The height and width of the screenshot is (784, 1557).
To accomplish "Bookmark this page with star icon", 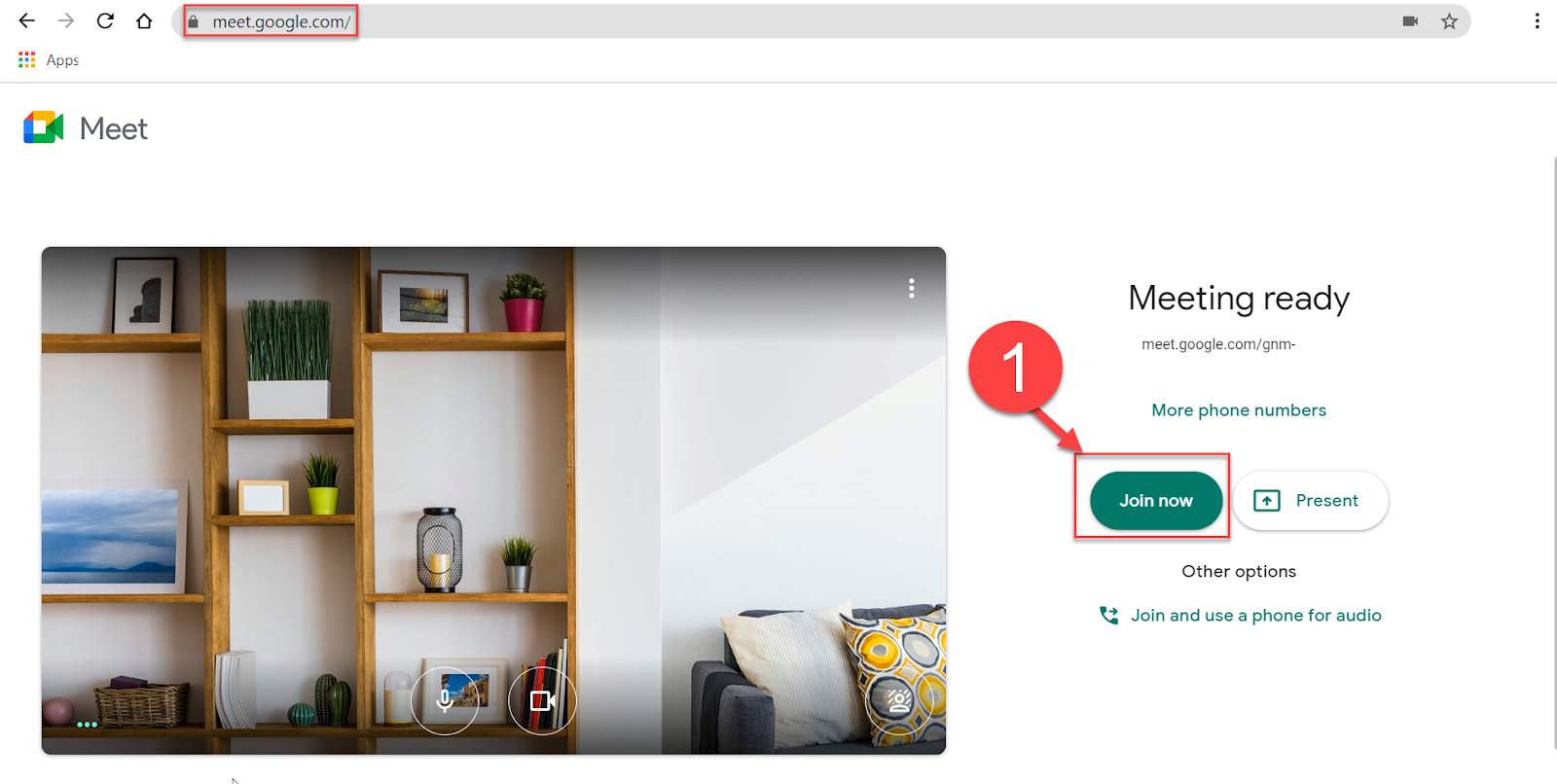I will tap(1449, 21).
